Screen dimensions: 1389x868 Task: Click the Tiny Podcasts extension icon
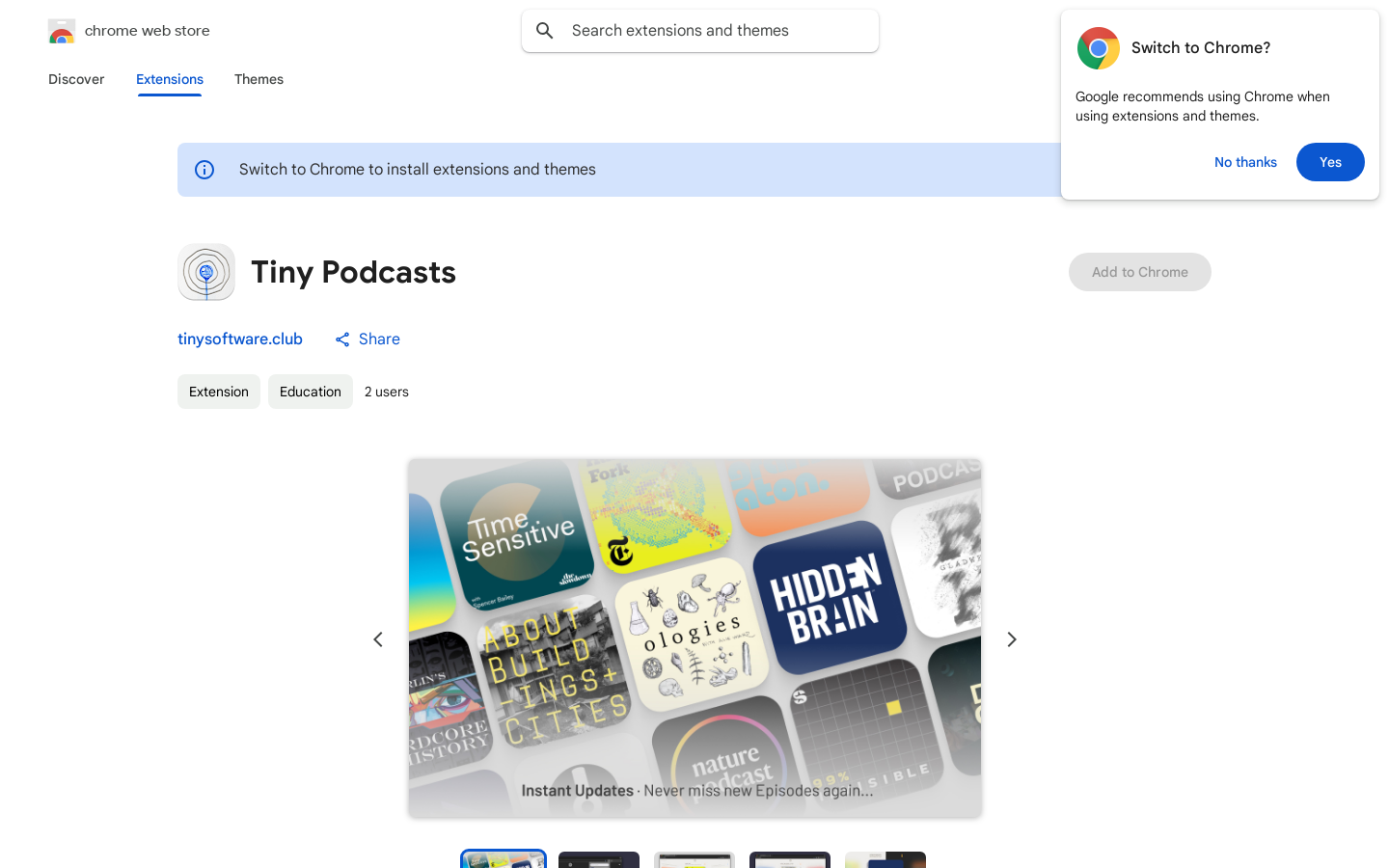(x=206, y=272)
